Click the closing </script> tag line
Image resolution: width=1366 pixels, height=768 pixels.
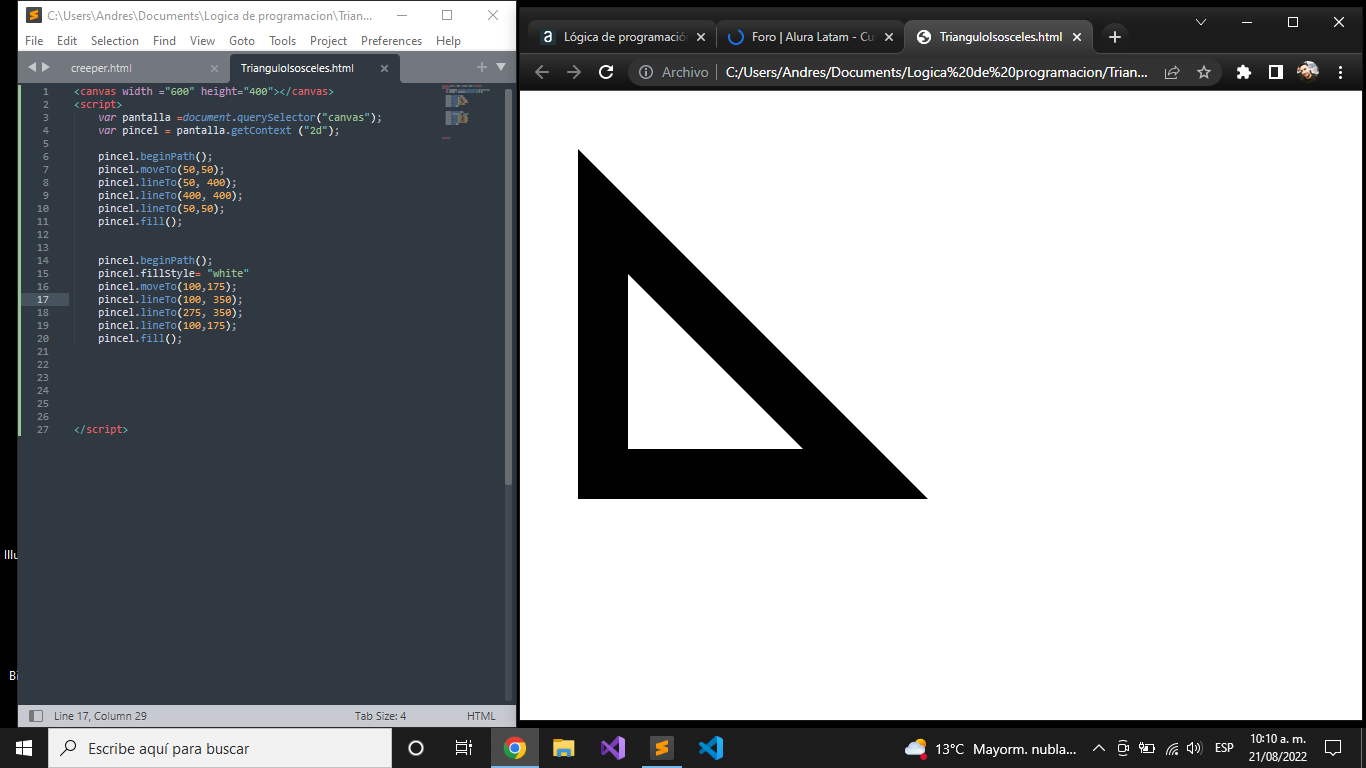click(x=100, y=429)
